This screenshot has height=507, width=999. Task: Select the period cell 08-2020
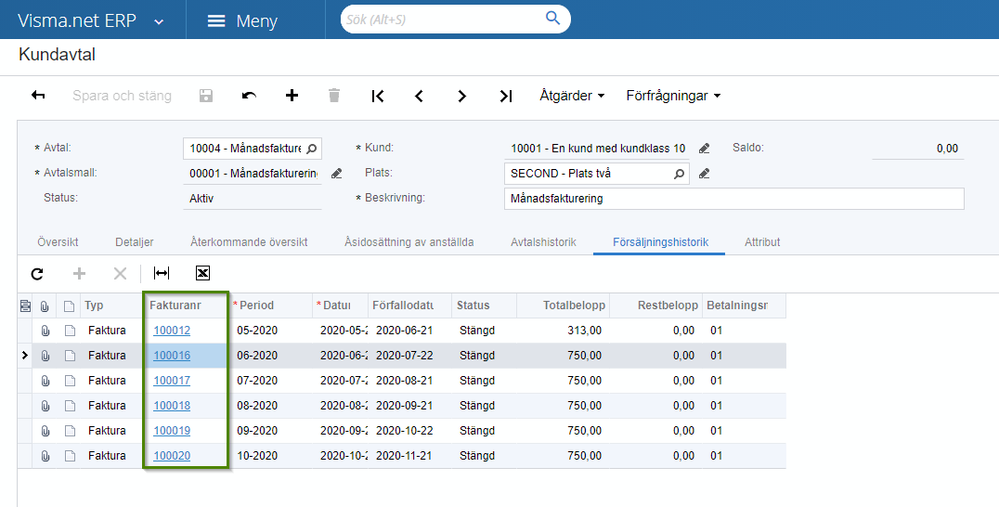point(271,406)
